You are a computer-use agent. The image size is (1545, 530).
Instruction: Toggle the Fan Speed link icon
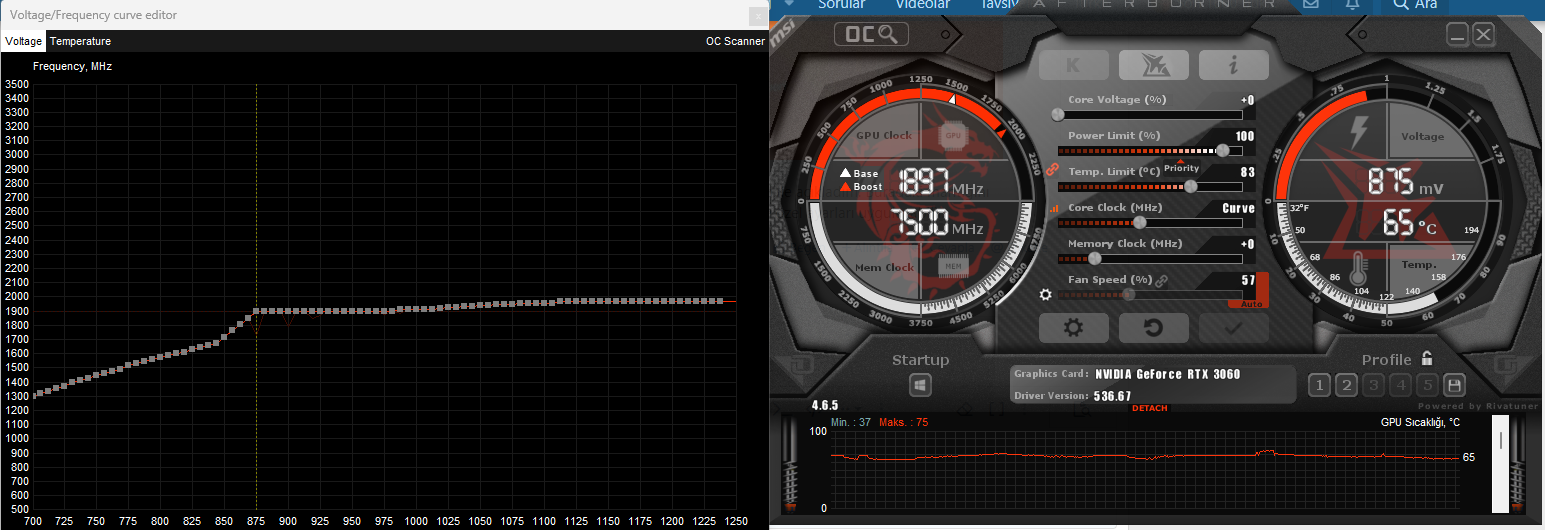(1162, 281)
